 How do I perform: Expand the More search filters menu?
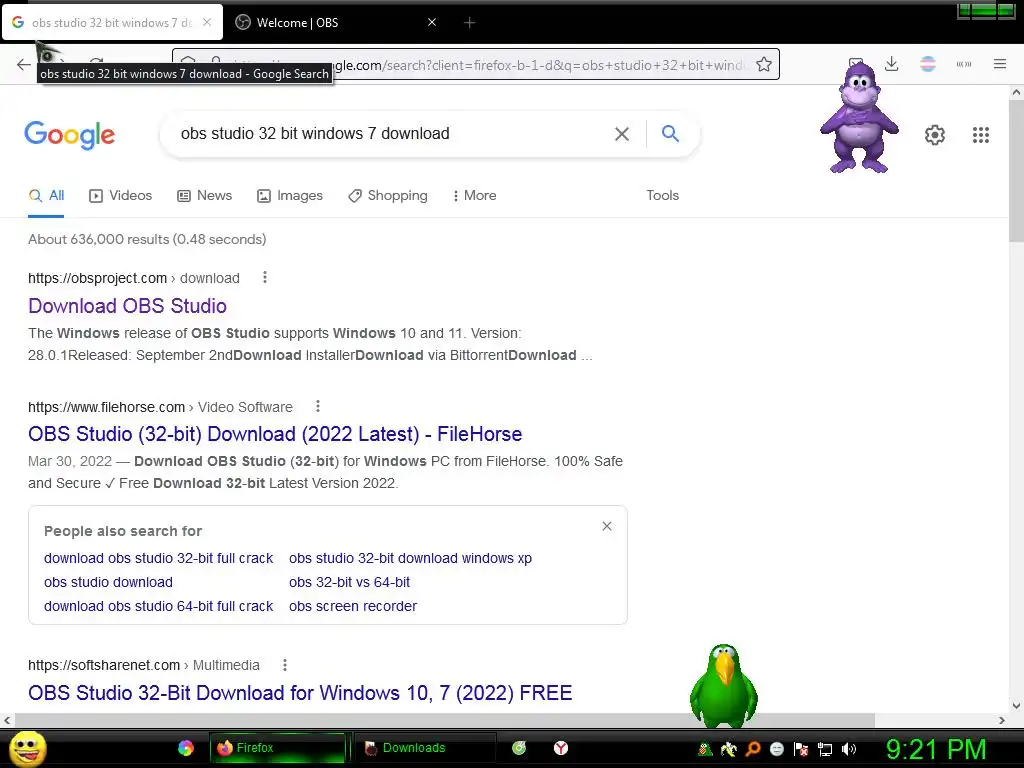click(474, 195)
